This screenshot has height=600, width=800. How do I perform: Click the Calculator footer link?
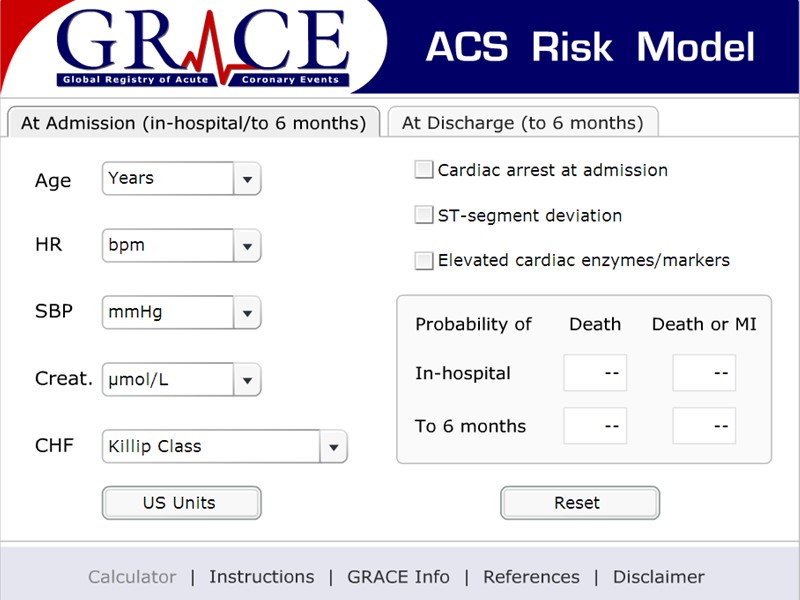pyautogui.click(x=132, y=577)
